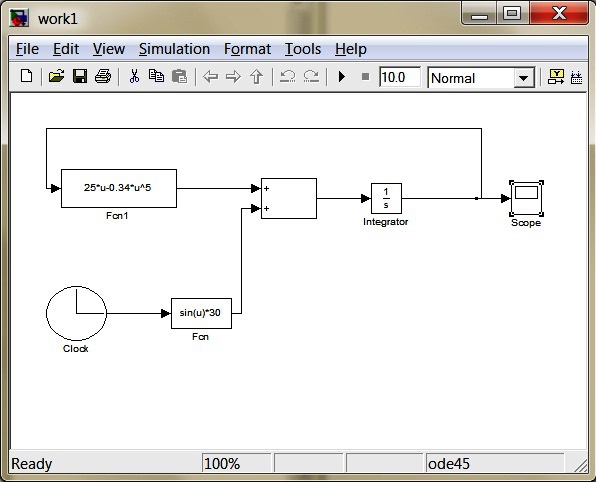Image resolution: width=596 pixels, height=482 pixels.
Task: Select the Integrator 1/s block
Action: 386,198
